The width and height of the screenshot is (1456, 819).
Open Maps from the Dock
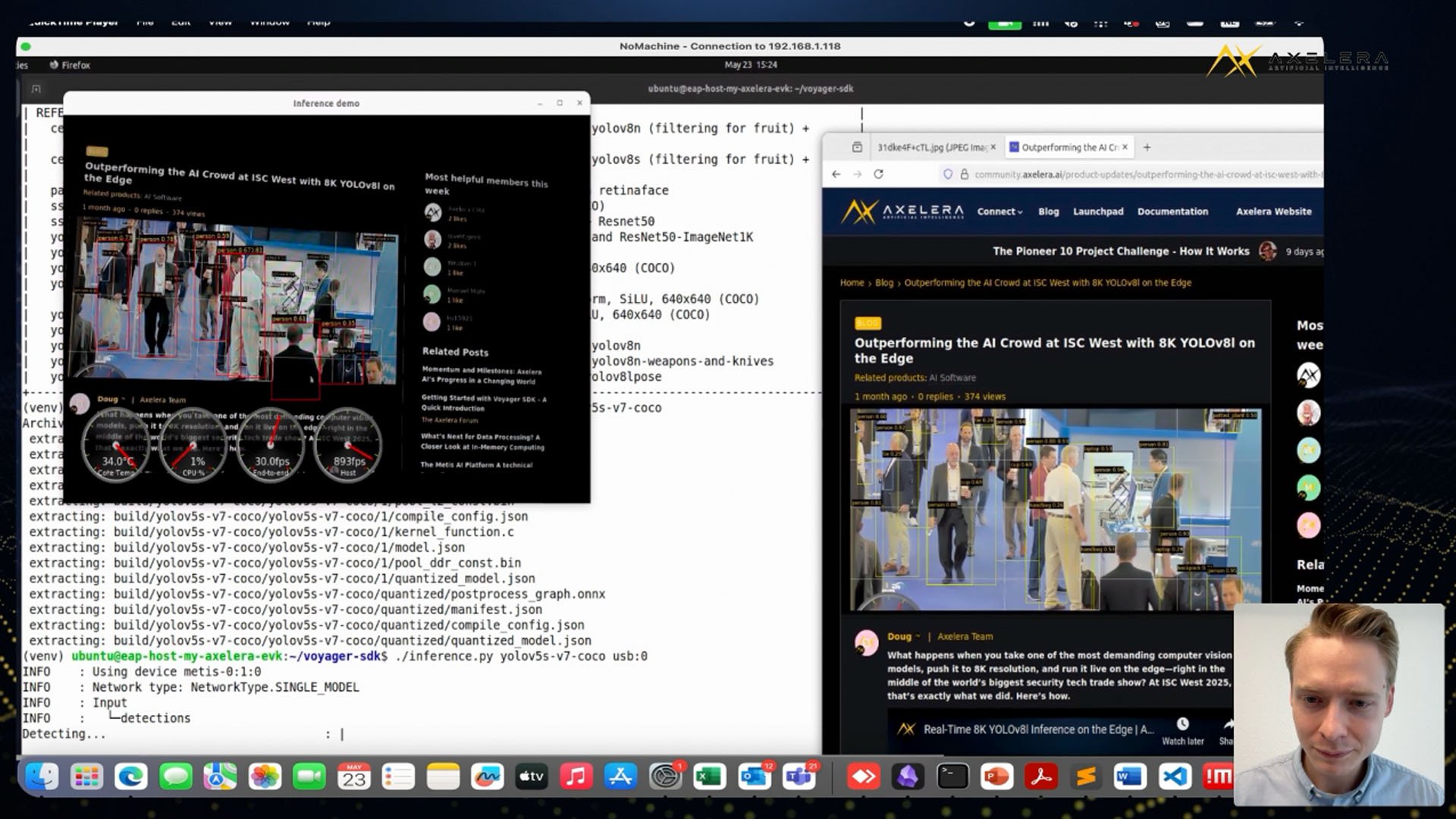pos(220,777)
